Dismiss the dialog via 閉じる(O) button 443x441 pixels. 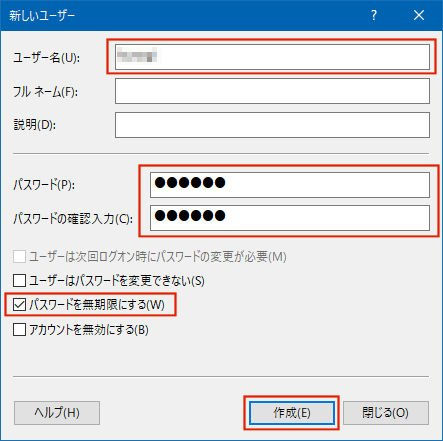pos(386,413)
